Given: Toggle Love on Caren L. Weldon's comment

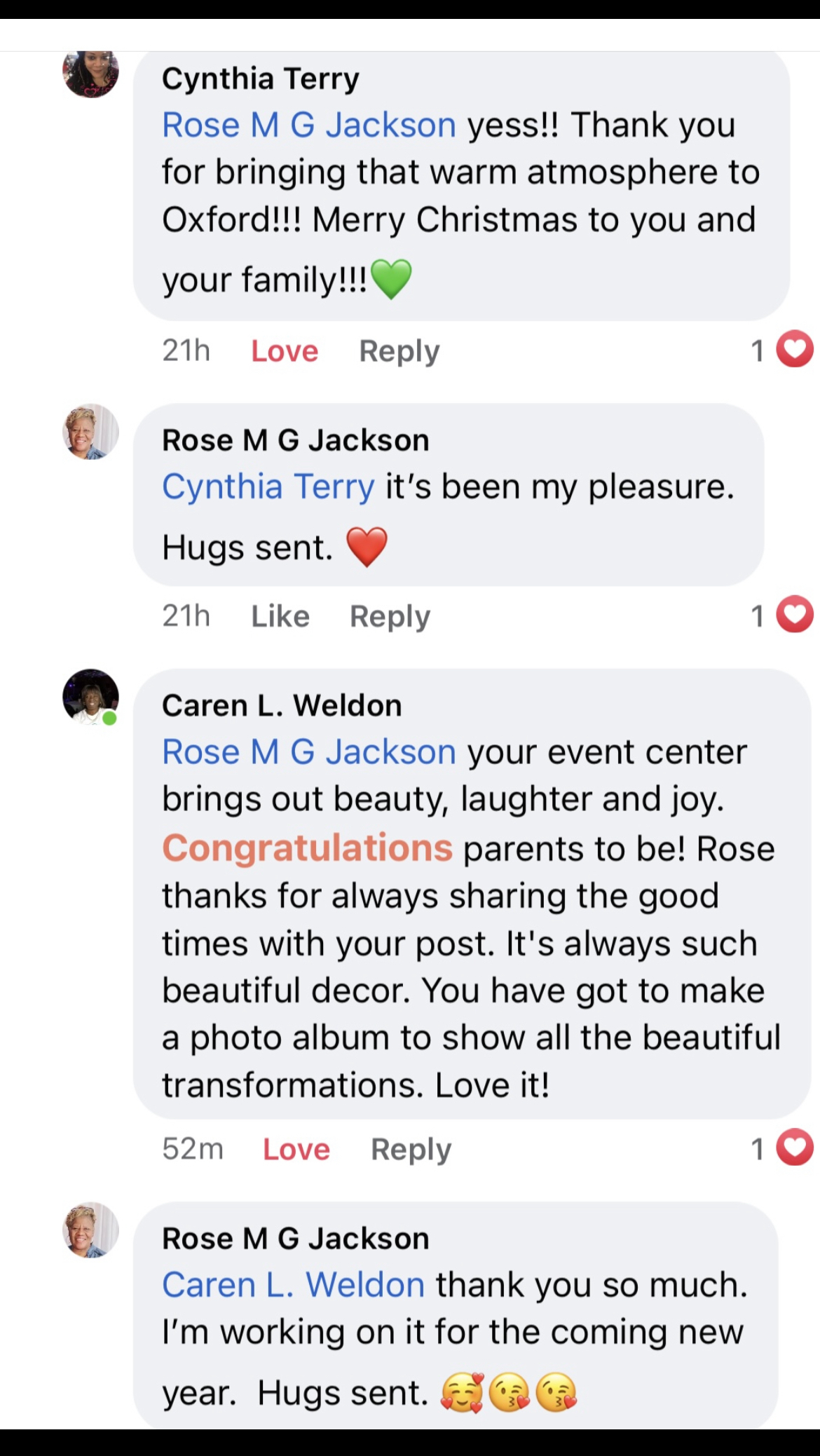Looking at the screenshot, I should [296, 1149].
